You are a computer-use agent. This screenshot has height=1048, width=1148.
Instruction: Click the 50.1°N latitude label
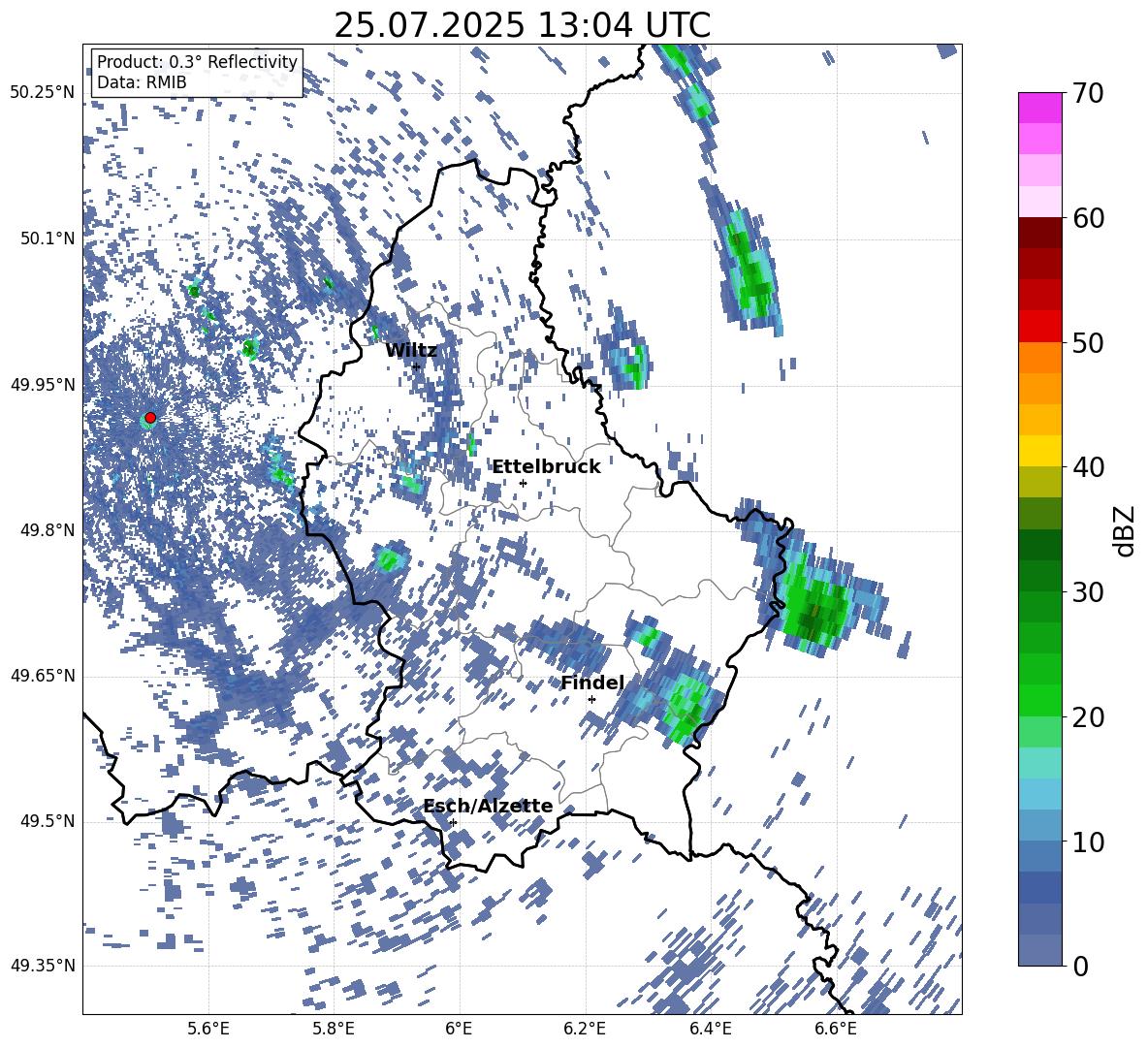pos(48,238)
